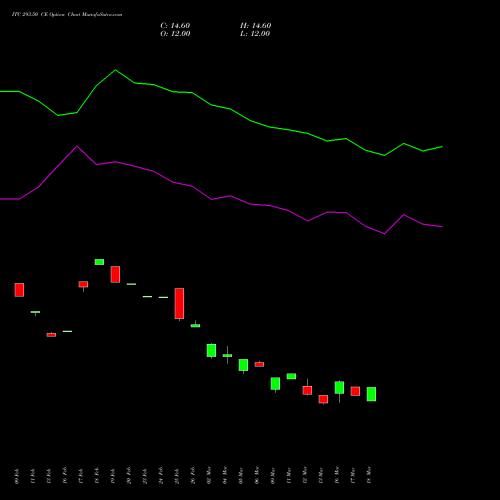Click the "02 Mar" date label
Screen dimensions: 500x500
[x=209, y=475]
